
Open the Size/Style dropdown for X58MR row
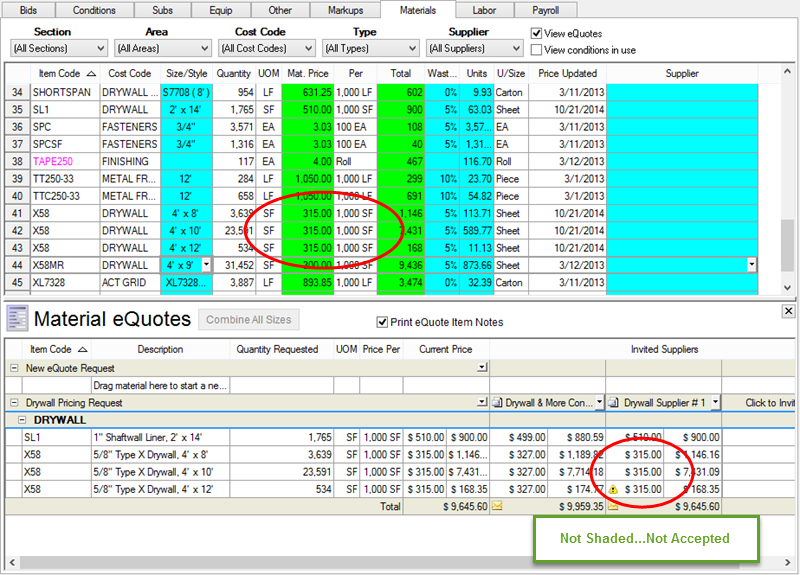[206, 265]
